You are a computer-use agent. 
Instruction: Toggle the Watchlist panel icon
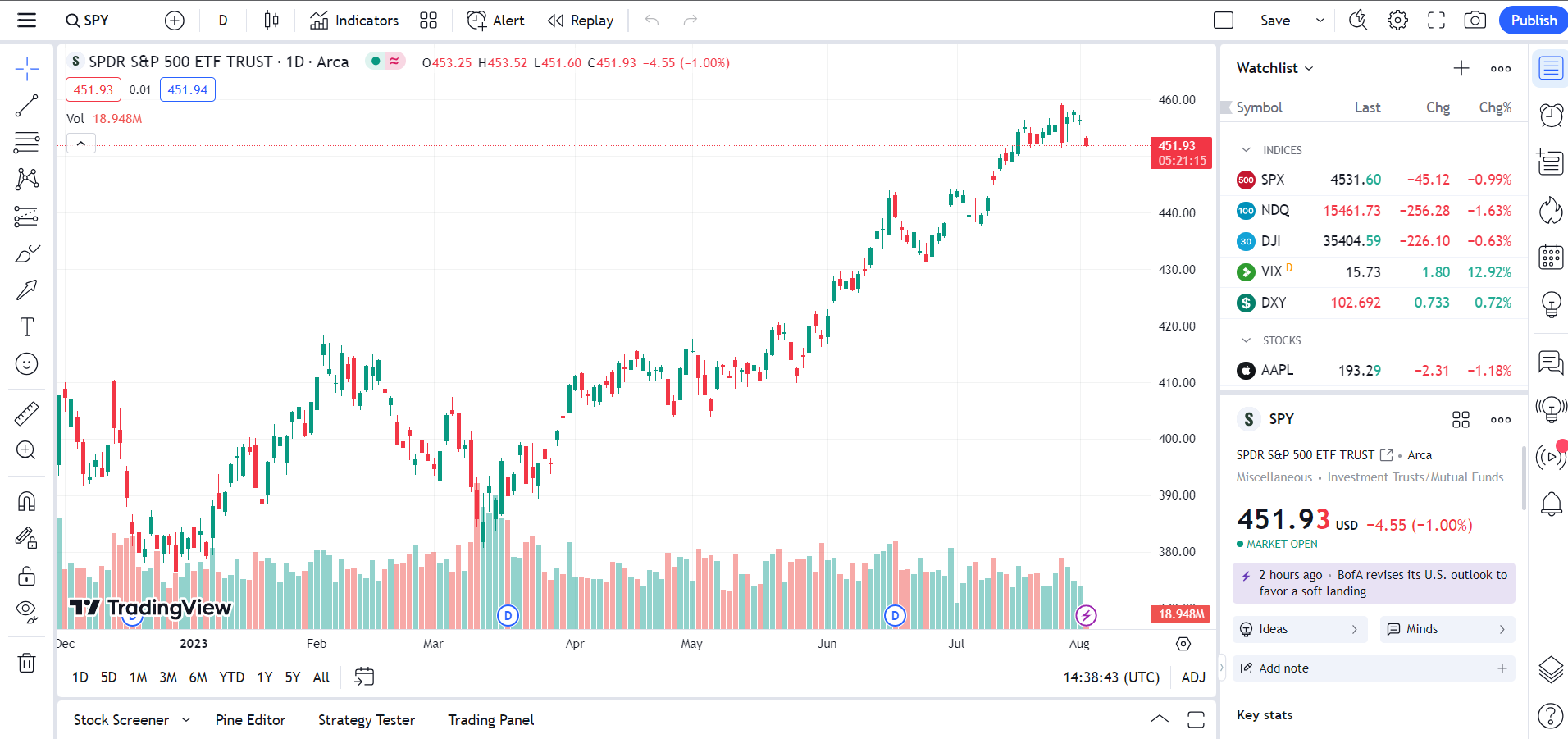pos(1551,67)
